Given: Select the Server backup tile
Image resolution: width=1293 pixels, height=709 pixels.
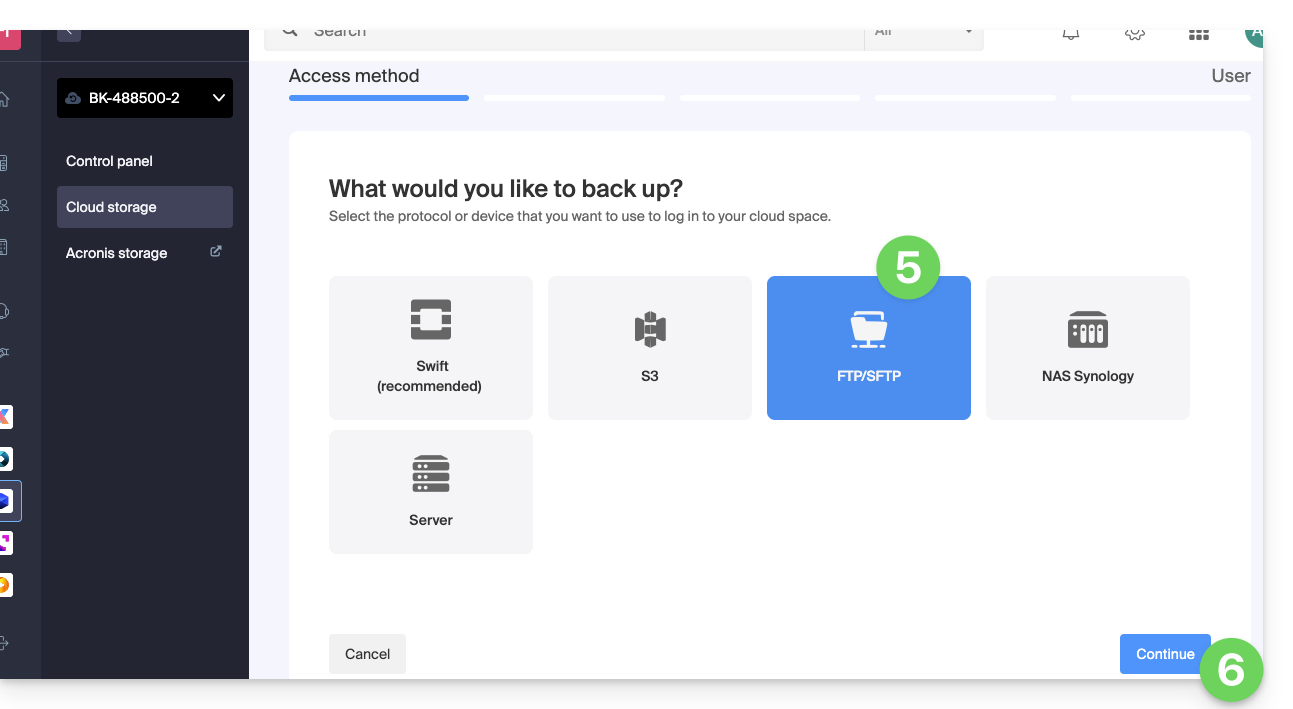Looking at the screenshot, I should (430, 491).
